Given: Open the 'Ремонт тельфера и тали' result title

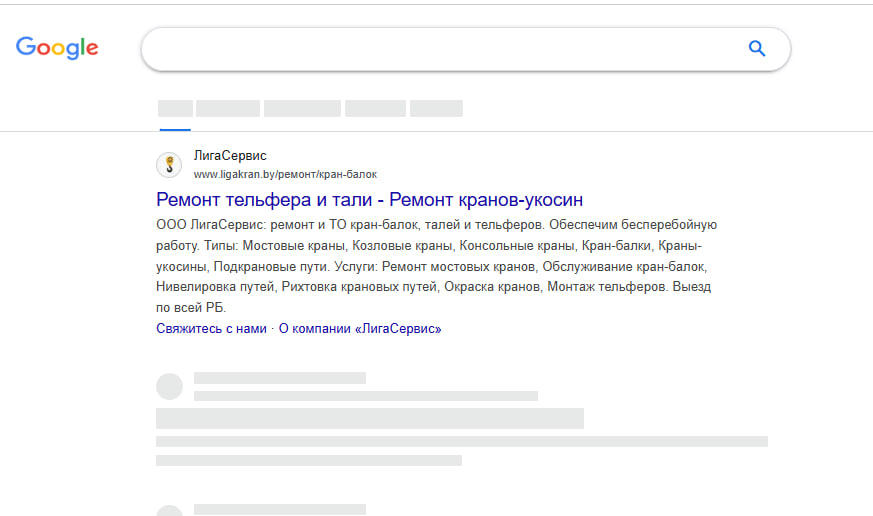Looking at the screenshot, I should pos(369,199).
